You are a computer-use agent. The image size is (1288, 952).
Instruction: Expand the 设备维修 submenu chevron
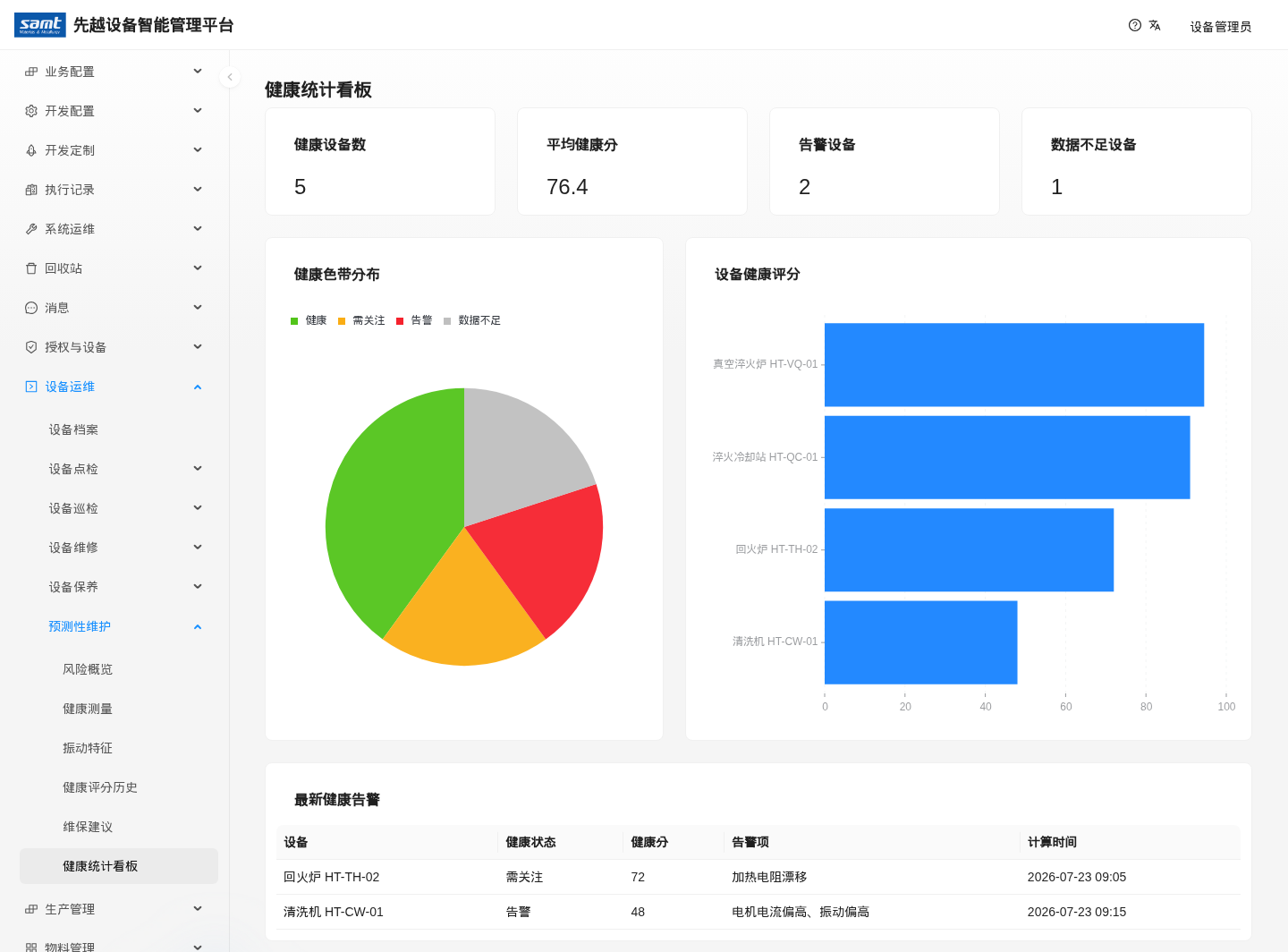click(x=198, y=548)
